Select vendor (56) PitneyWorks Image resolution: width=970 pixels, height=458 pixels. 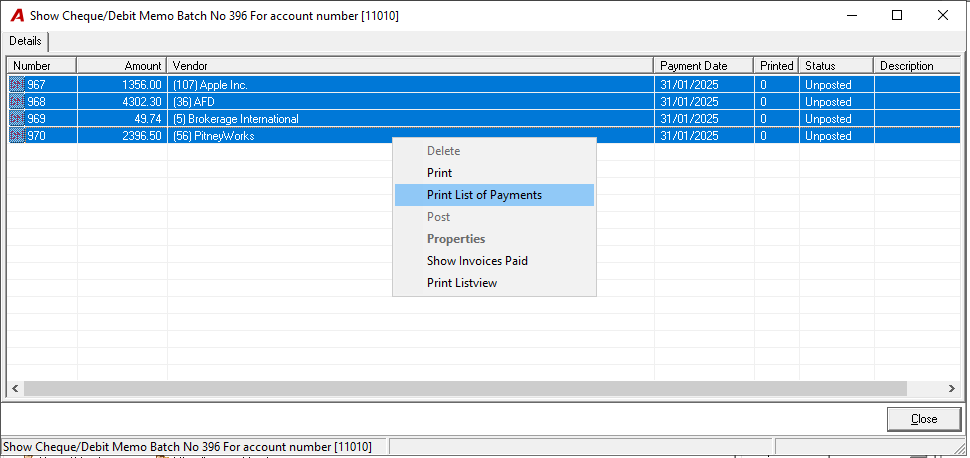(213, 136)
